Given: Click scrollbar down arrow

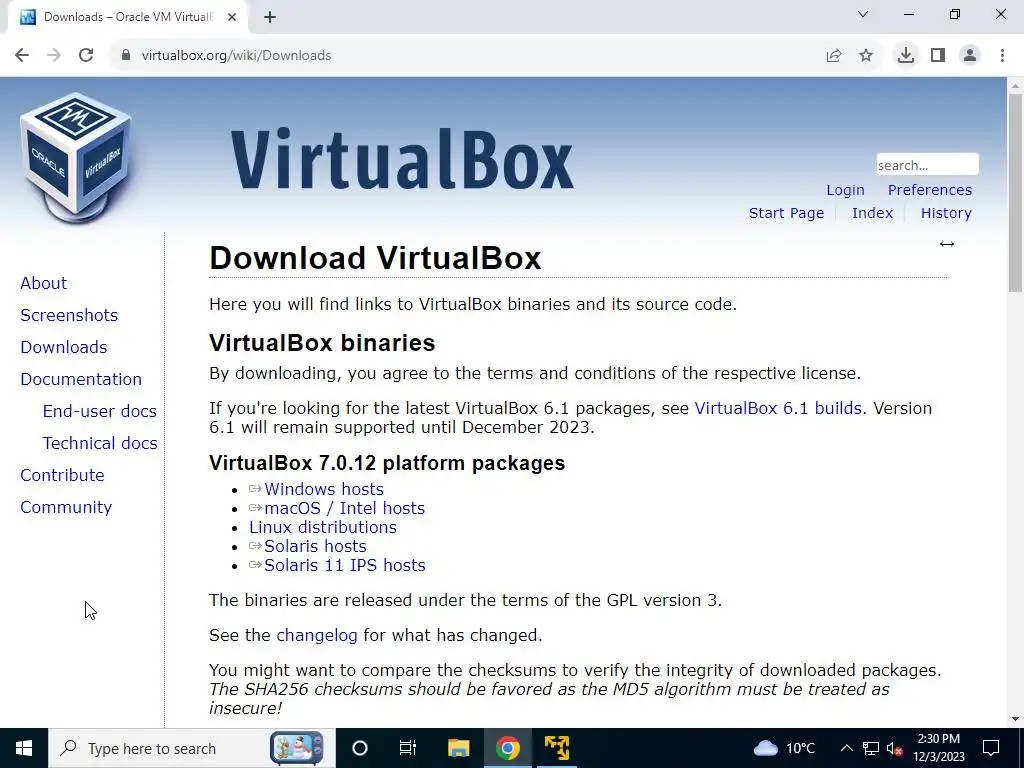Looking at the screenshot, I should pyautogui.click(x=1015, y=720).
